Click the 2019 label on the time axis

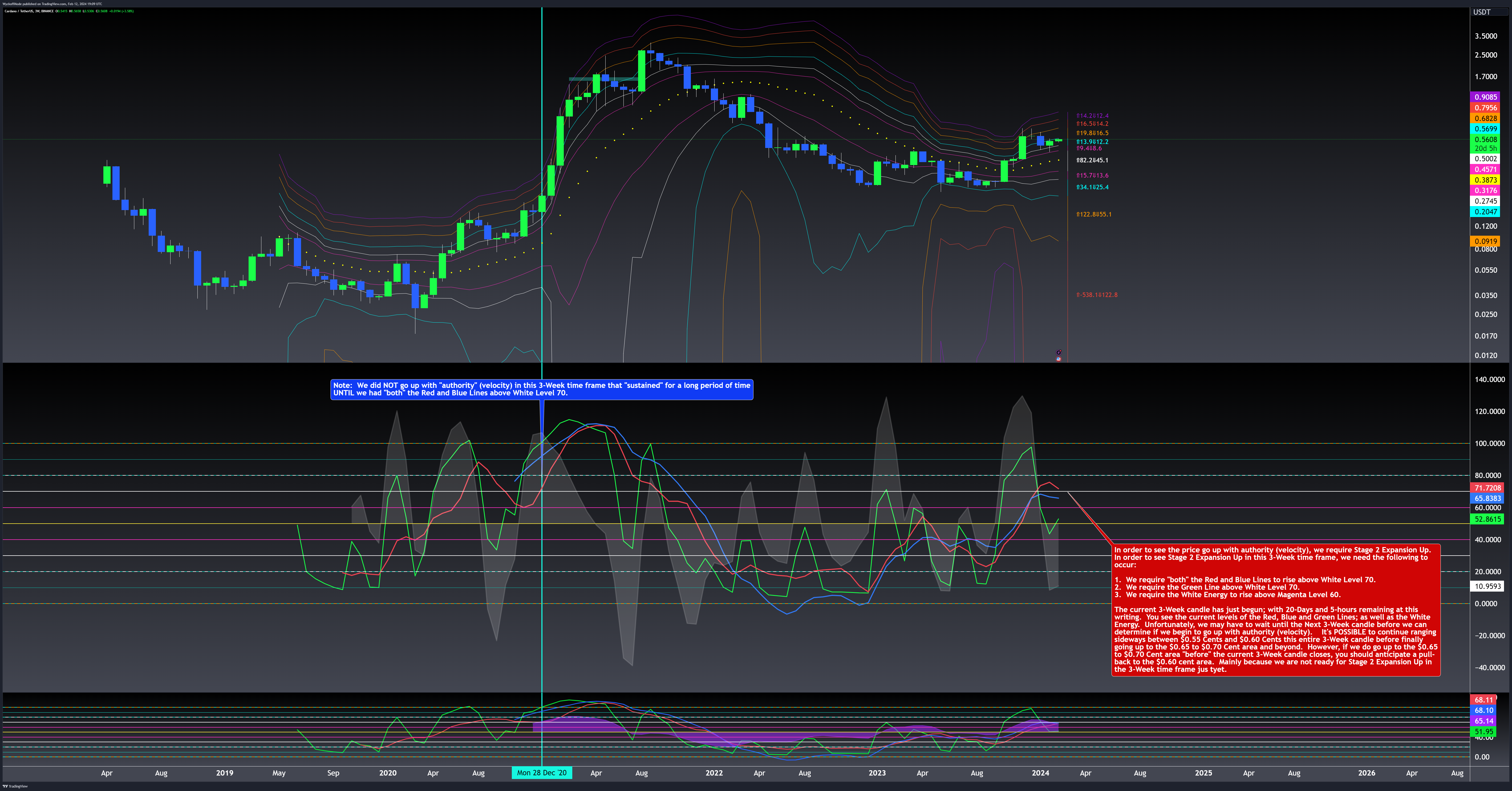pyautogui.click(x=225, y=773)
